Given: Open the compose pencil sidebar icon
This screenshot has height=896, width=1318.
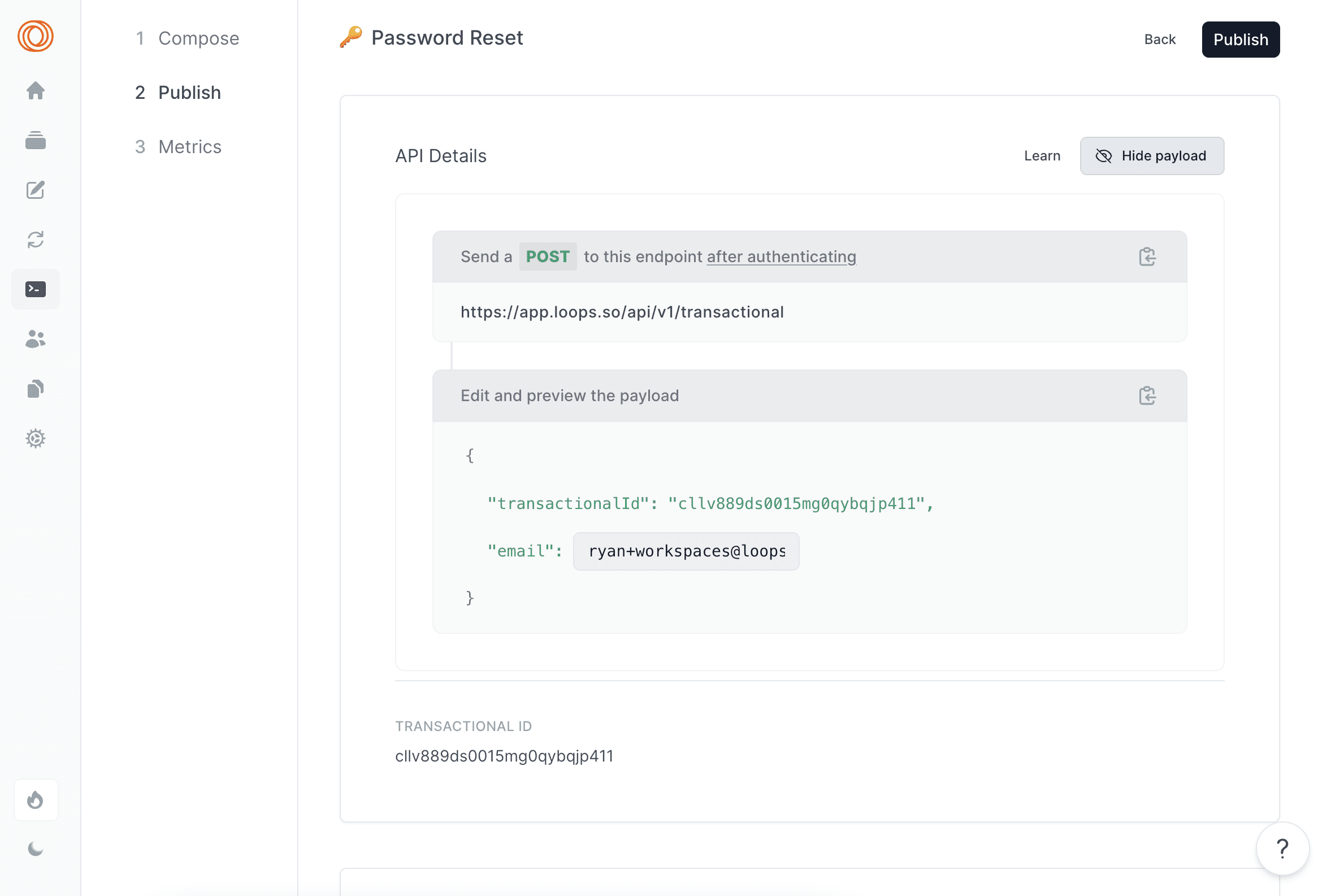Looking at the screenshot, I should (35, 190).
